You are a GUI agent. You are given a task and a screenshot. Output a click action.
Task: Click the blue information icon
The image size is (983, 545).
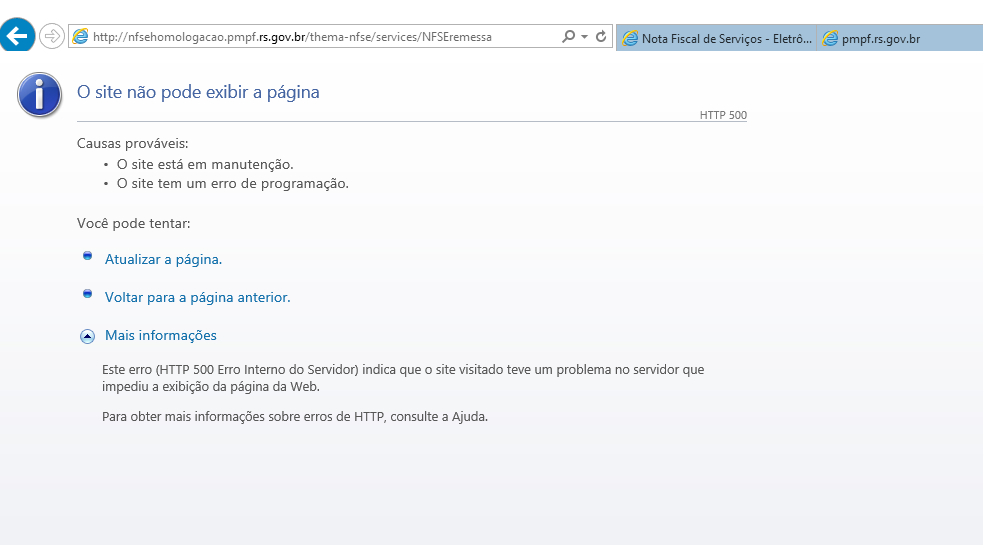point(39,95)
